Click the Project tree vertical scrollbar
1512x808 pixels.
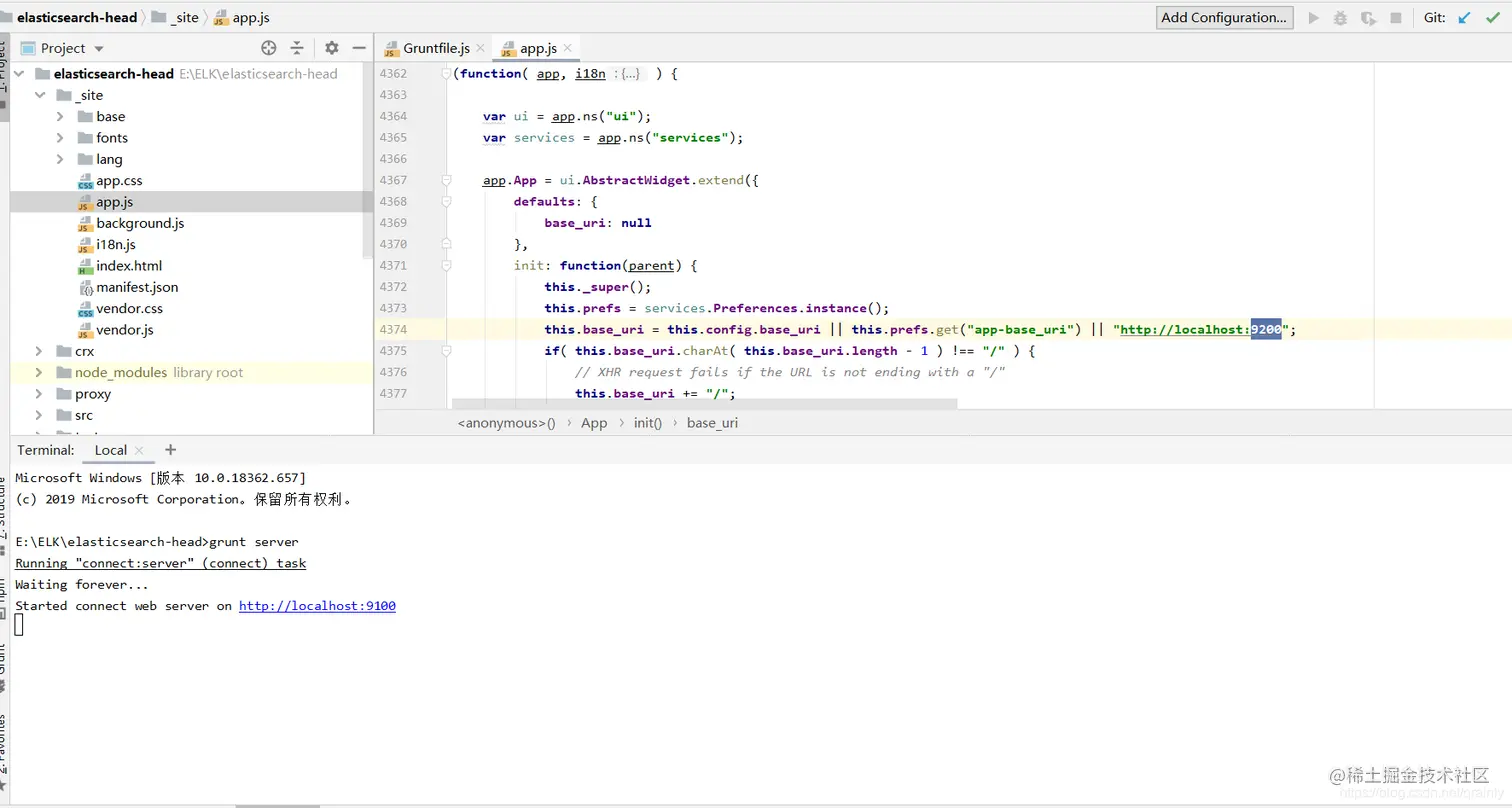369,160
